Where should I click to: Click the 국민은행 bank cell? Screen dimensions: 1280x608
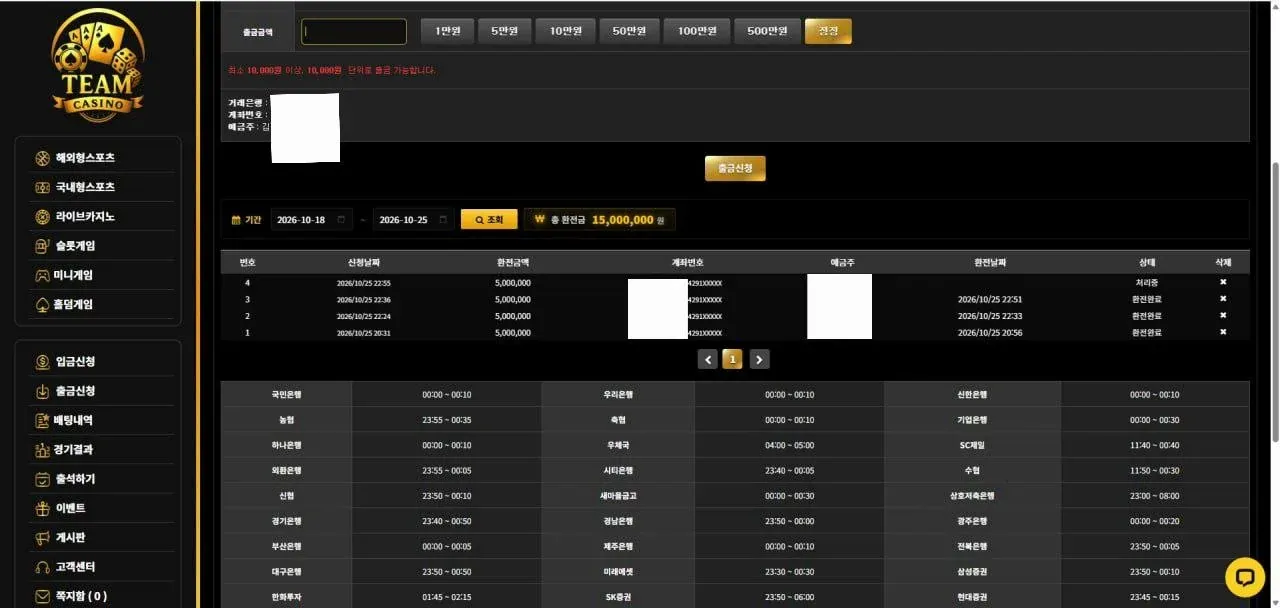(x=286, y=395)
